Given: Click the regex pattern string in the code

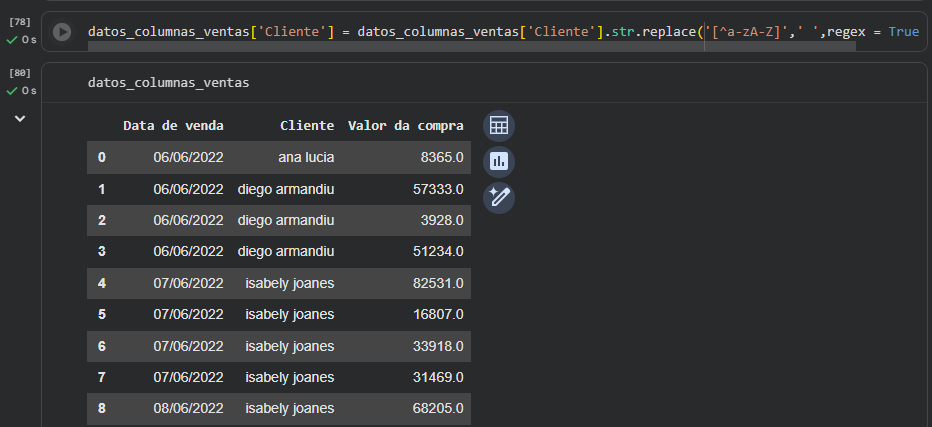Looking at the screenshot, I should pyautogui.click(x=743, y=32).
